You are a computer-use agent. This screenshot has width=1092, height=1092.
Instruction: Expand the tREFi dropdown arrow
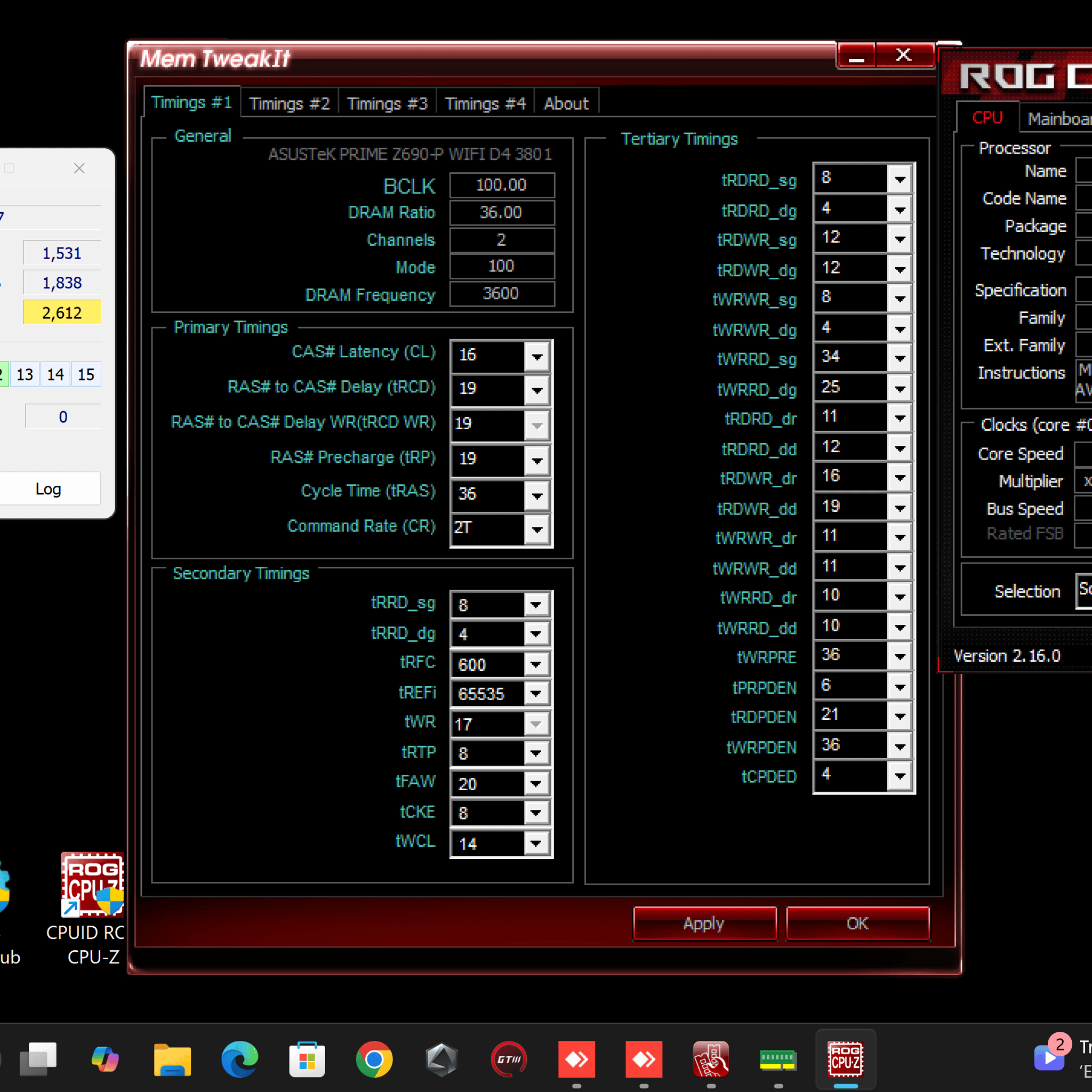pos(536,694)
